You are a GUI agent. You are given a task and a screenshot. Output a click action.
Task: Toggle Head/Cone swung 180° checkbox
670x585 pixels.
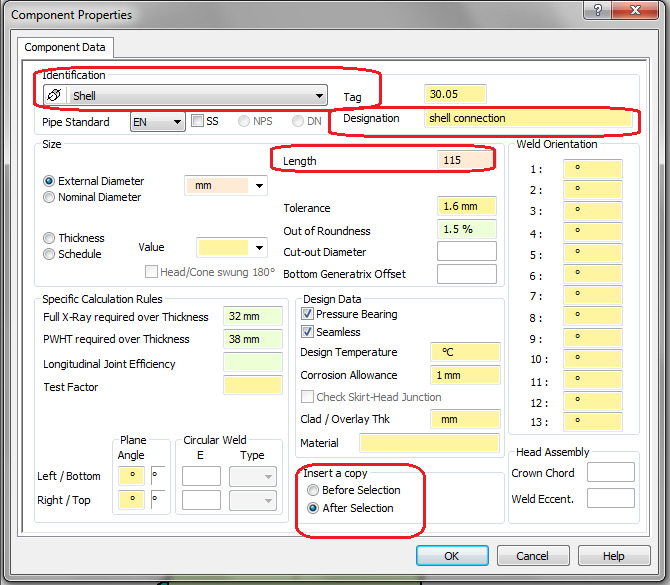(151, 272)
